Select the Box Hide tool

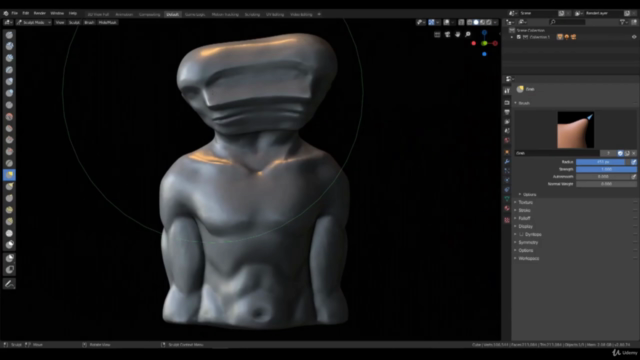(x=9, y=269)
